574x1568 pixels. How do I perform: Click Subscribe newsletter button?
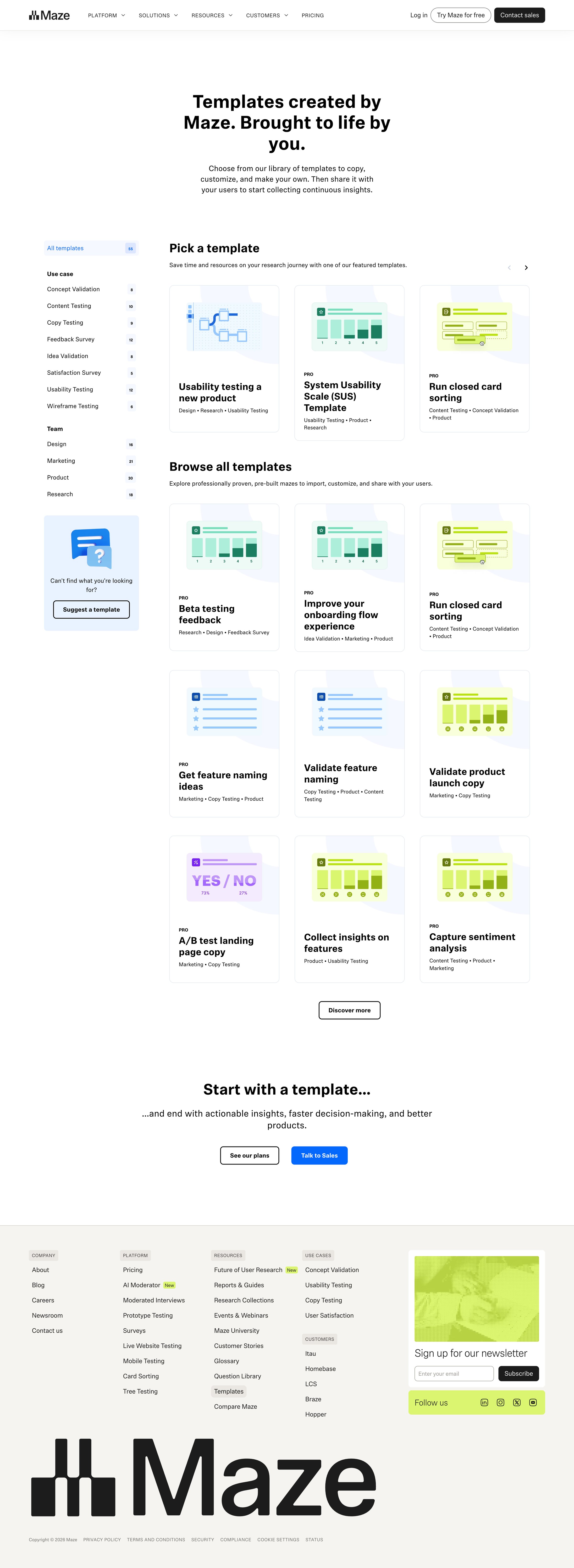pyautogui.click(x=519, y=1374)
